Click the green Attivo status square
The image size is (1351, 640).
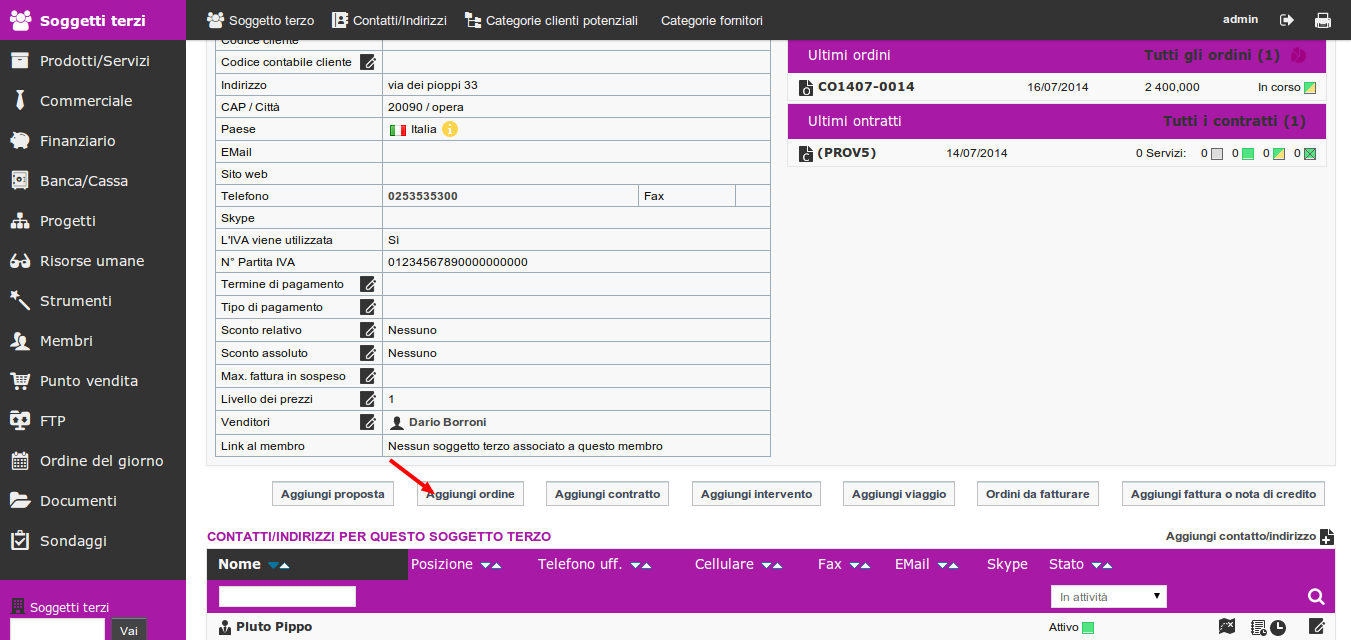coord(1088,628)
